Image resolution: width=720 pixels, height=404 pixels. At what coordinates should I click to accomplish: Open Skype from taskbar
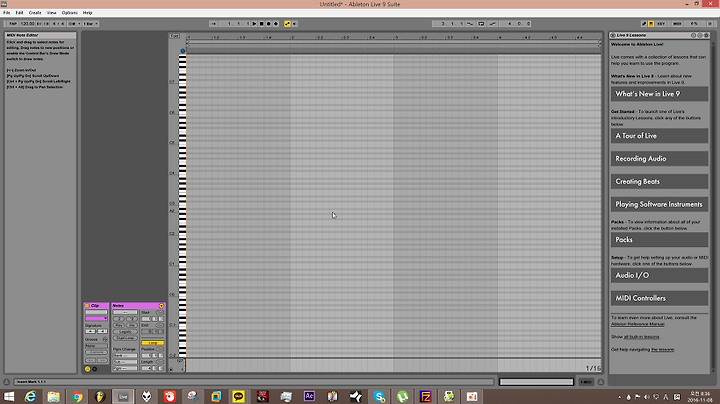(x=379, y=397)
